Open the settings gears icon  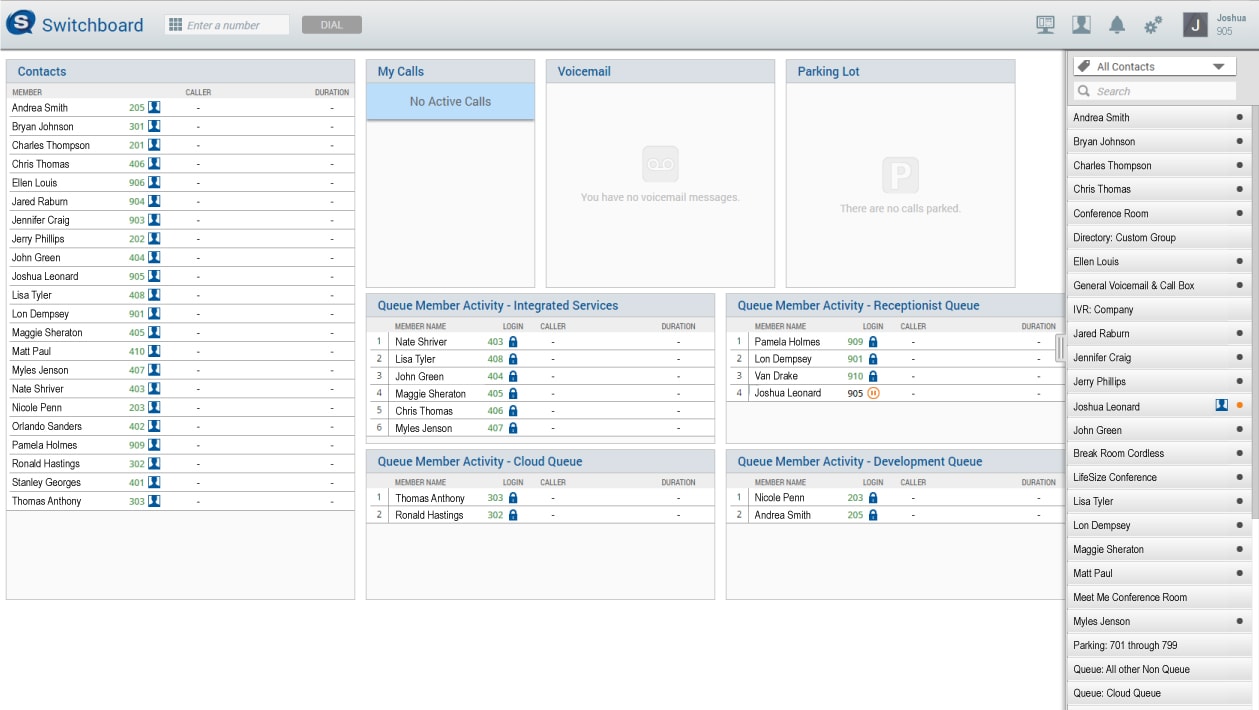[x=1153, y=25]
